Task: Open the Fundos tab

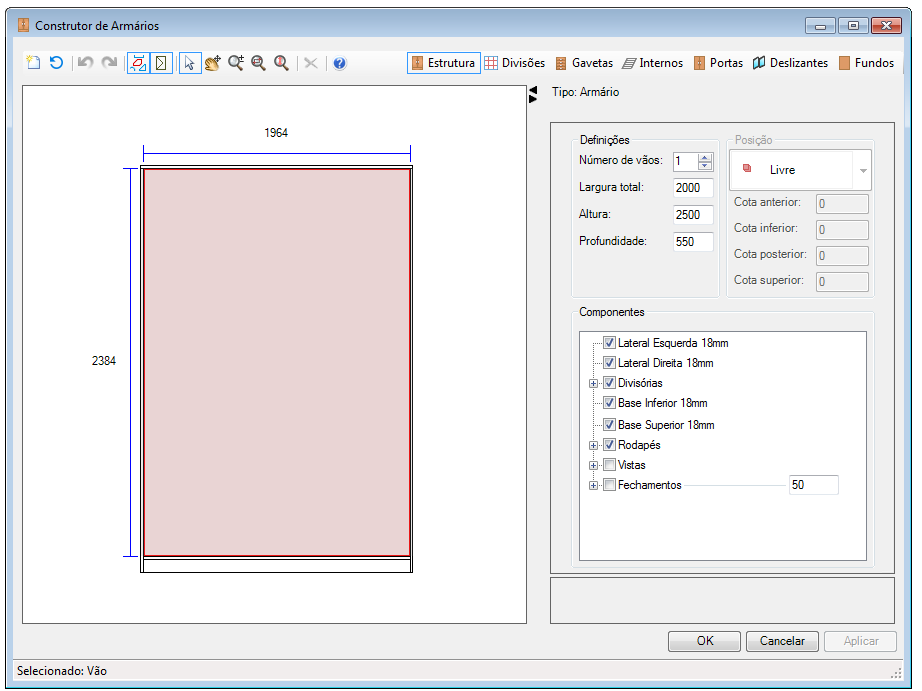Action: click(x=867, y=63)
